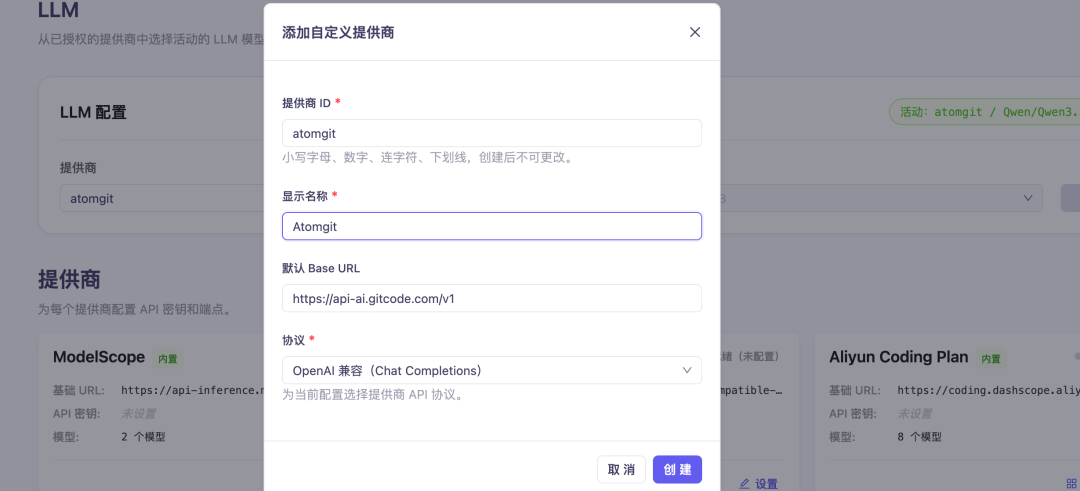Image resolution: width=1080 pixels, height=491 pixels.
Task: Click the dialog title 添加自定义提供商
Action: click(338, 32)
